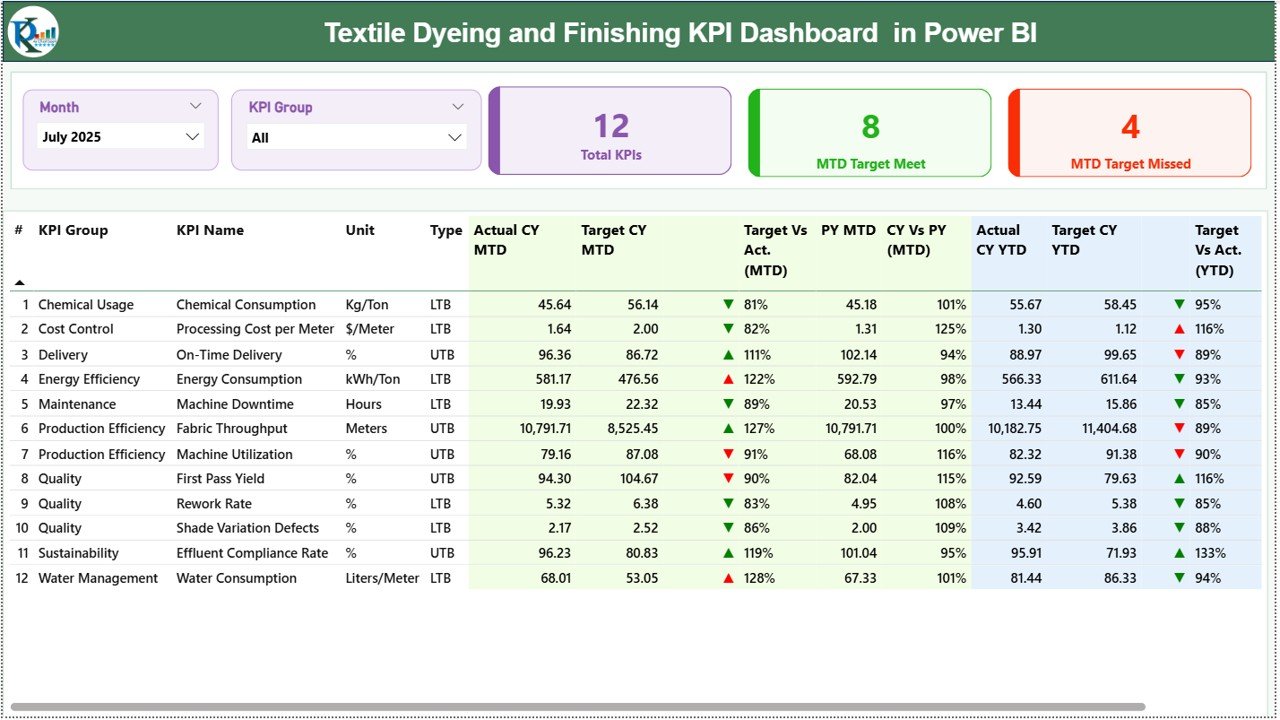Expand the Month slicer header chevron
Screen dimensions: 1280x720
(x=196, y=106)
